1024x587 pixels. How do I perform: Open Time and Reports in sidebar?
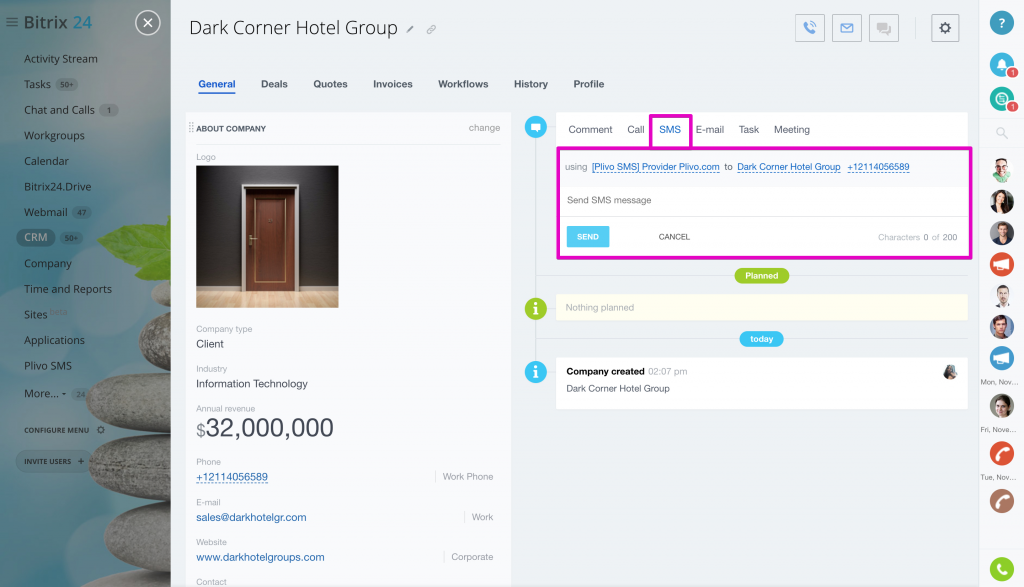coord(68,289)
